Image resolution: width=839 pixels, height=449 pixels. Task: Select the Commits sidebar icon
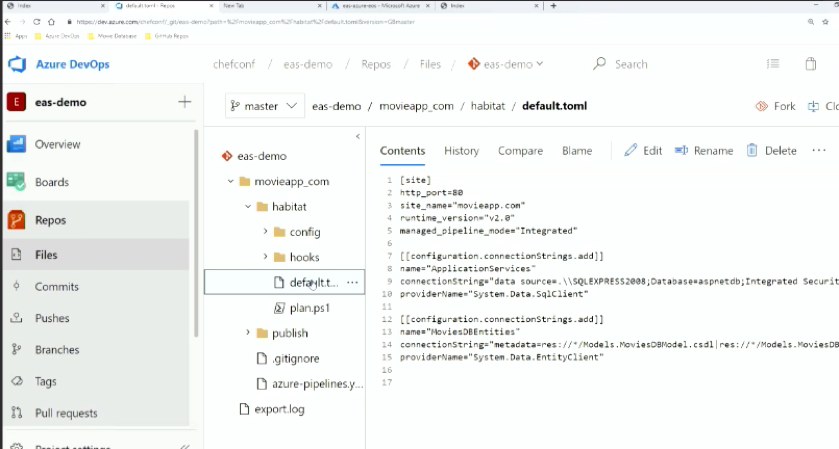pyautogui.click(x=16, y=286)
